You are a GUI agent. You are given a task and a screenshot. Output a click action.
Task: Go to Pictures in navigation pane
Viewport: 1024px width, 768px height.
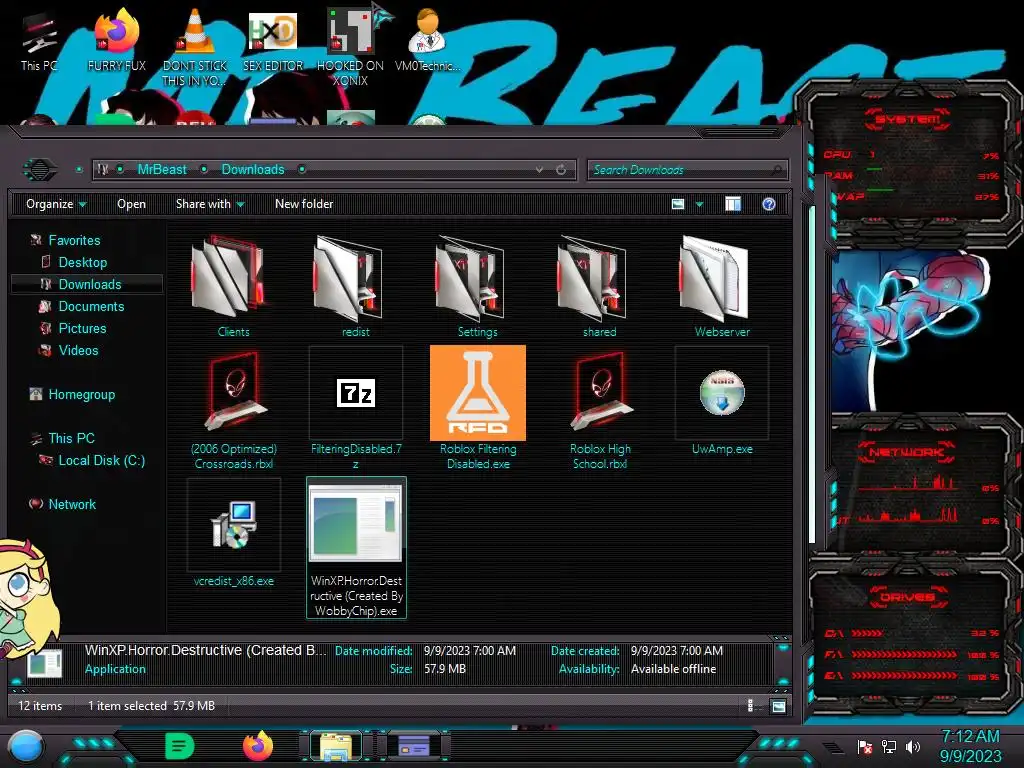82,328
